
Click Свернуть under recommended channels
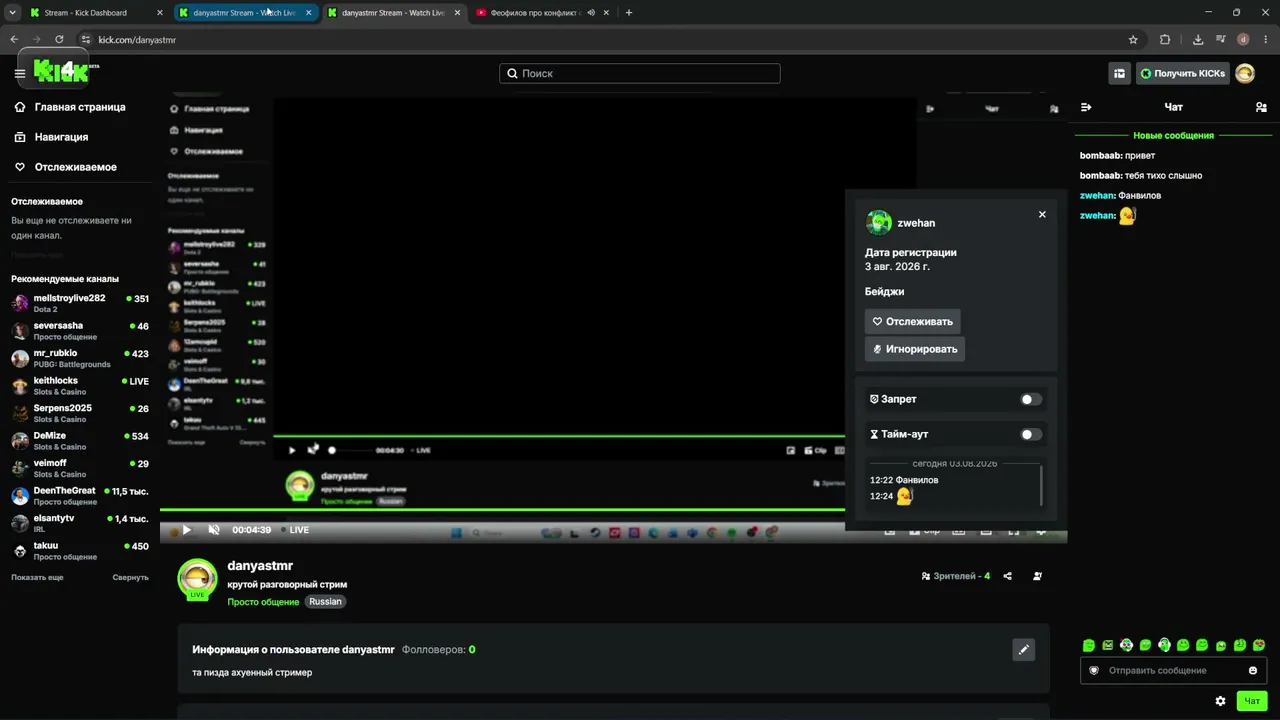[130, 577]
